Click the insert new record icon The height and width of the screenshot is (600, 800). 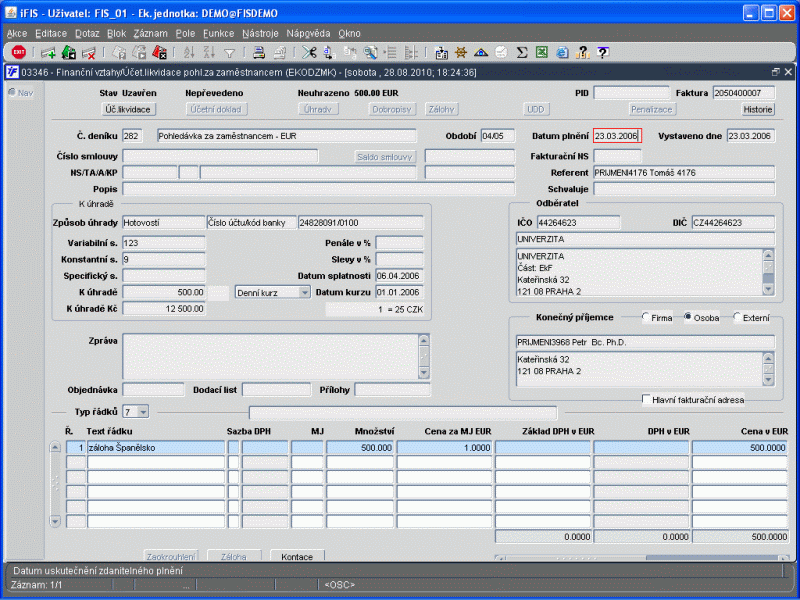pyautogui.click(x=48, y=52)
